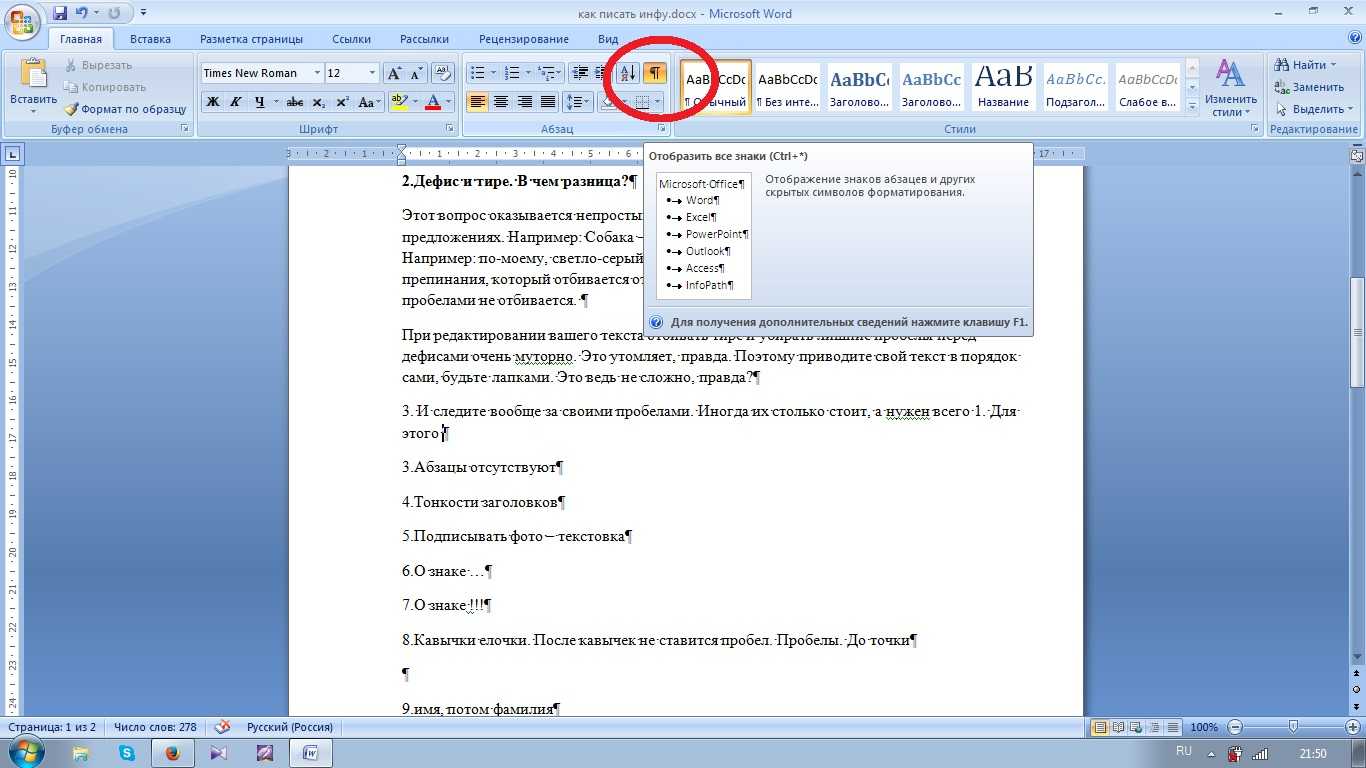Switch to the Разметка страницы tab
This screenshot has height=768, width=1366.
(251, 39)
